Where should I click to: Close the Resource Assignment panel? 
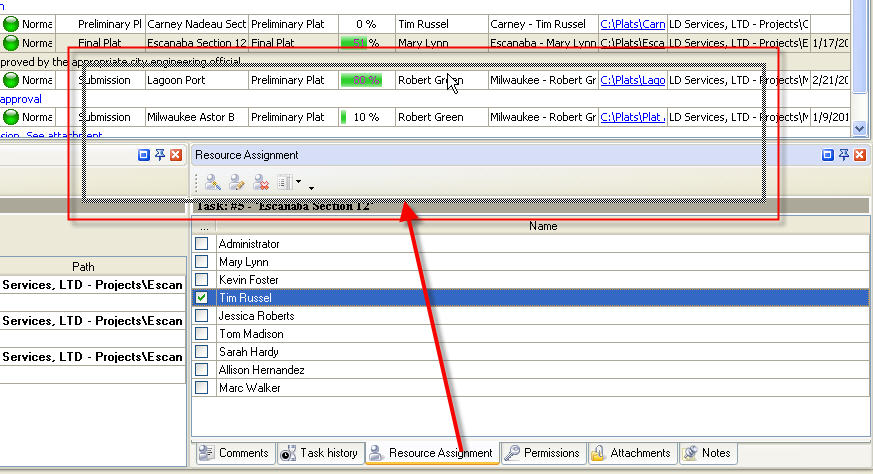tap(859, 155)
